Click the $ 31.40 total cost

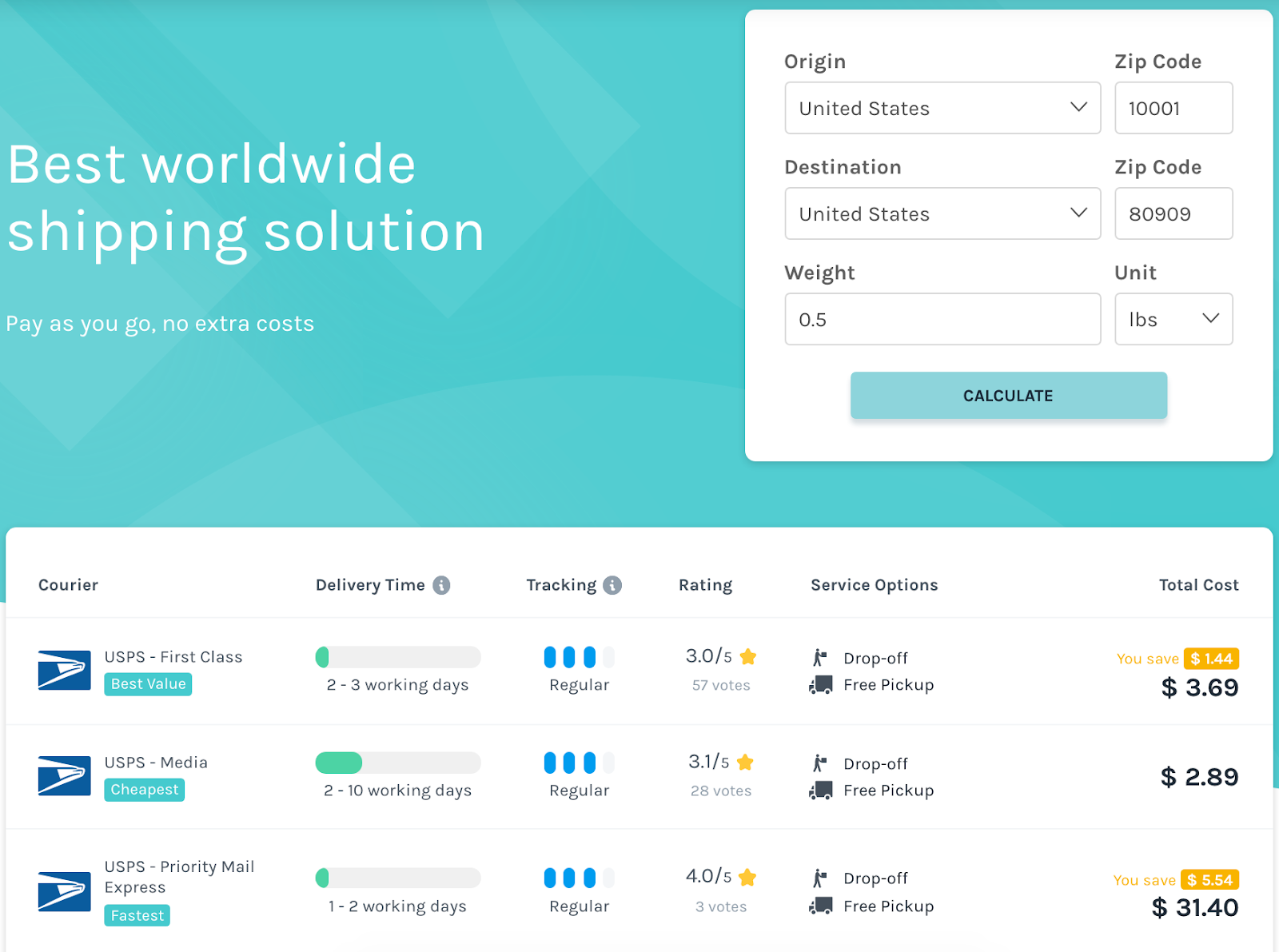click(1195, 908)
